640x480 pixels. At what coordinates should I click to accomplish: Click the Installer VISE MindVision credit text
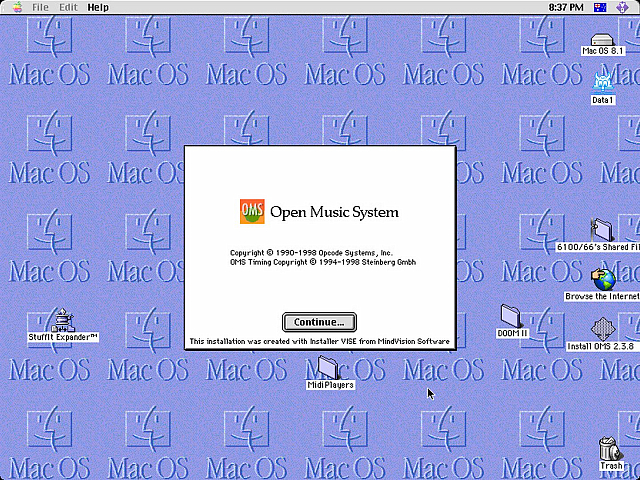click(320, 341)
